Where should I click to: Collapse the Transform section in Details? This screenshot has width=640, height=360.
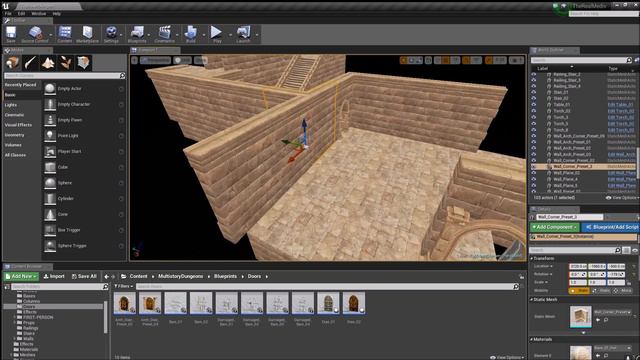coord(532,258)
